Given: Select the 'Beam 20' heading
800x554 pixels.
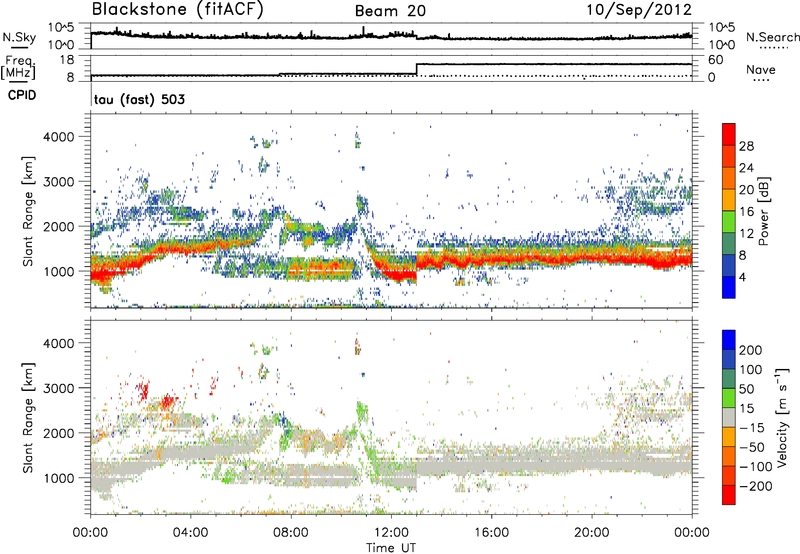Looking at the screenshot, I should click(390, 11).
